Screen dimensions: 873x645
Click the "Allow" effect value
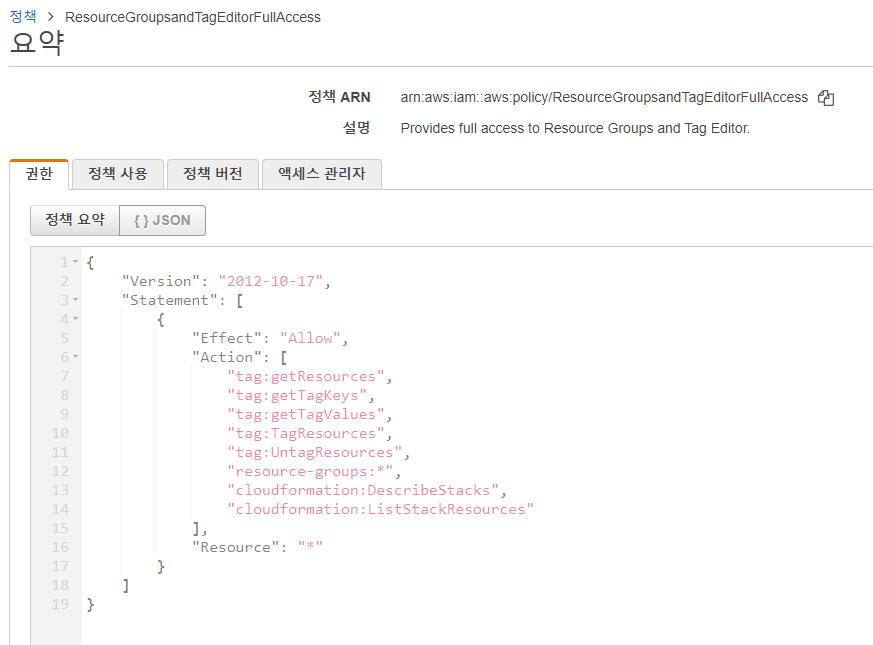310,338
